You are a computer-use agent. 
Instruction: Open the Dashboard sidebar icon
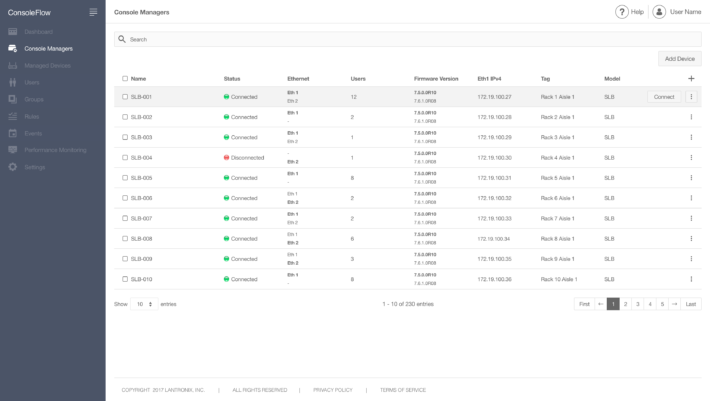13,32
